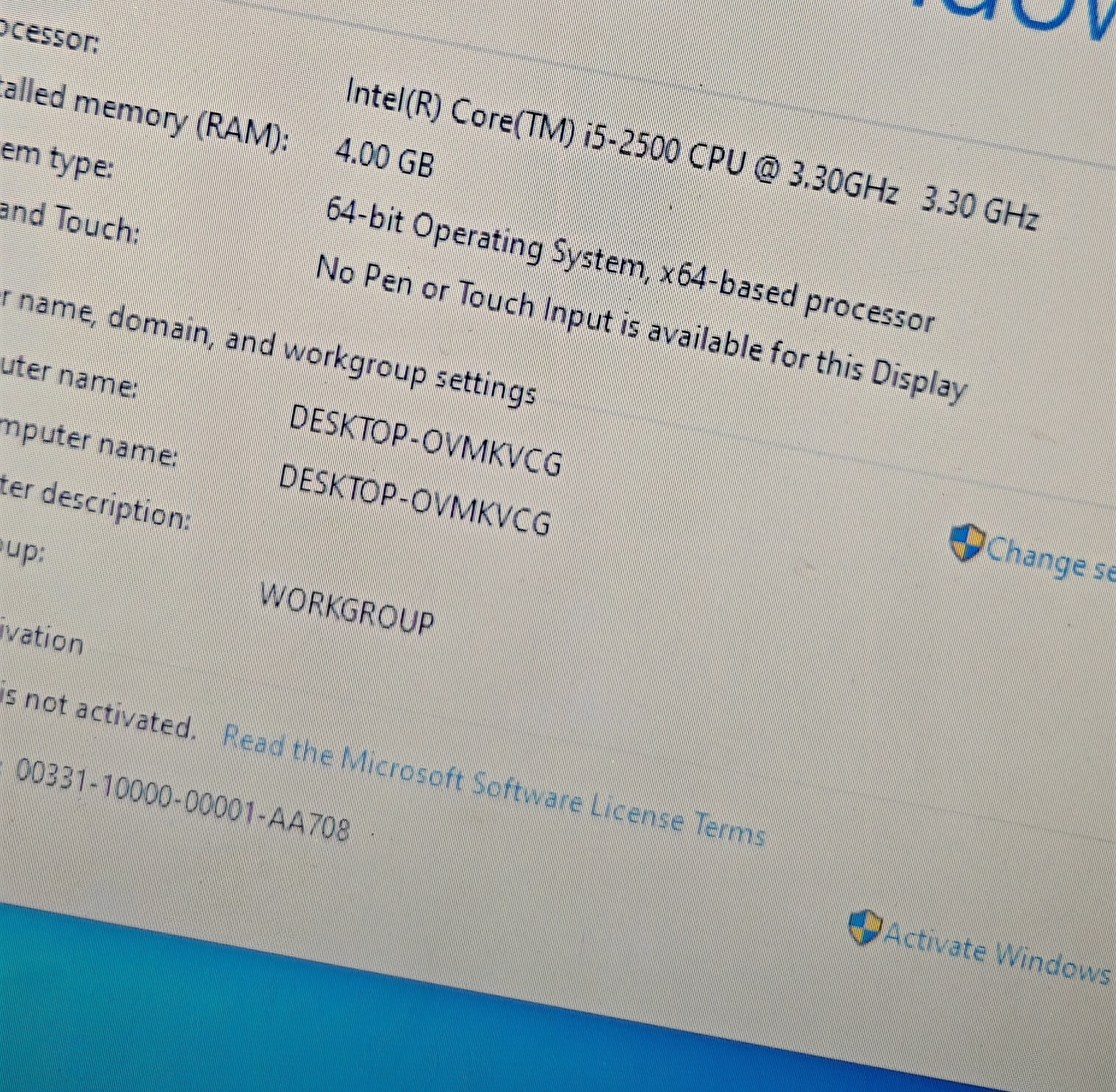
Task: Click the System type label
Action: point(56,159)
